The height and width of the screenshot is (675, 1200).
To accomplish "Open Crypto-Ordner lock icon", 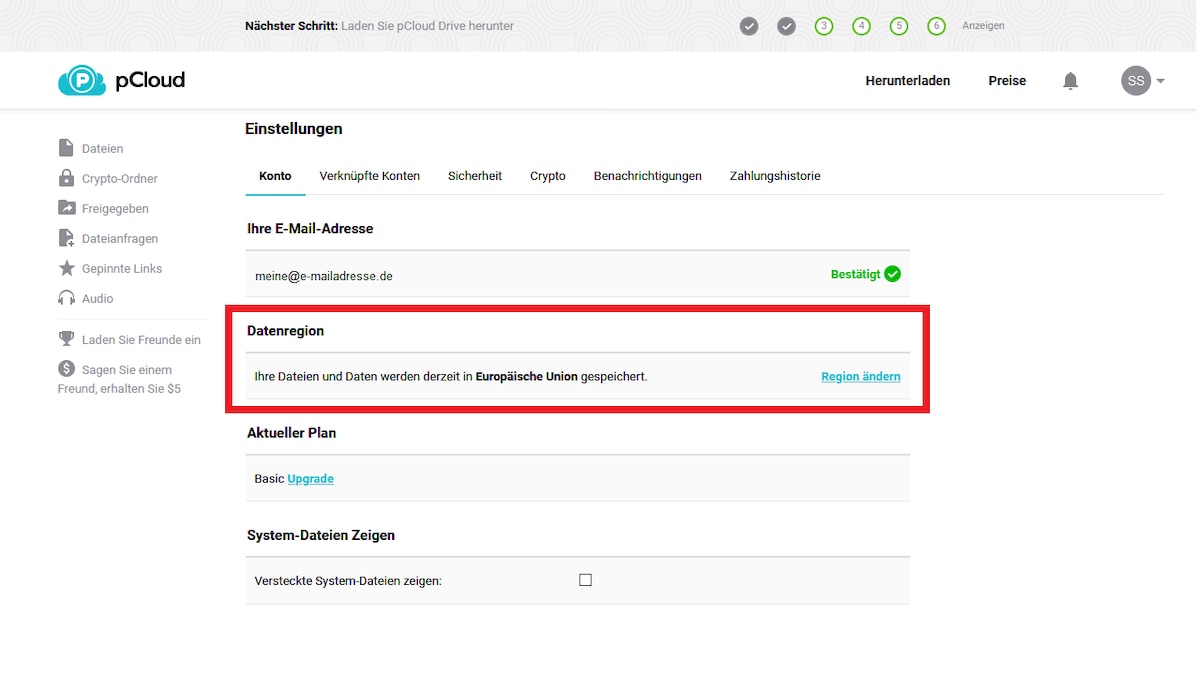I will (x=66, y=178).
